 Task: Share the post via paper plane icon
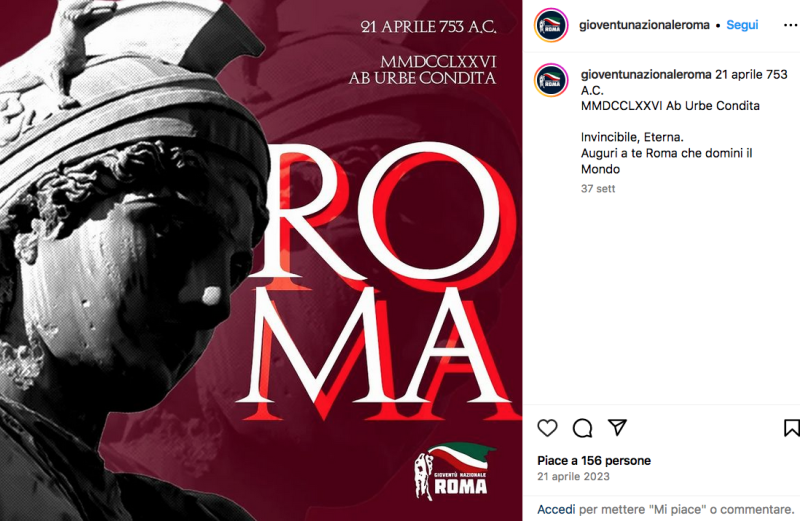[x=617, y=427]
